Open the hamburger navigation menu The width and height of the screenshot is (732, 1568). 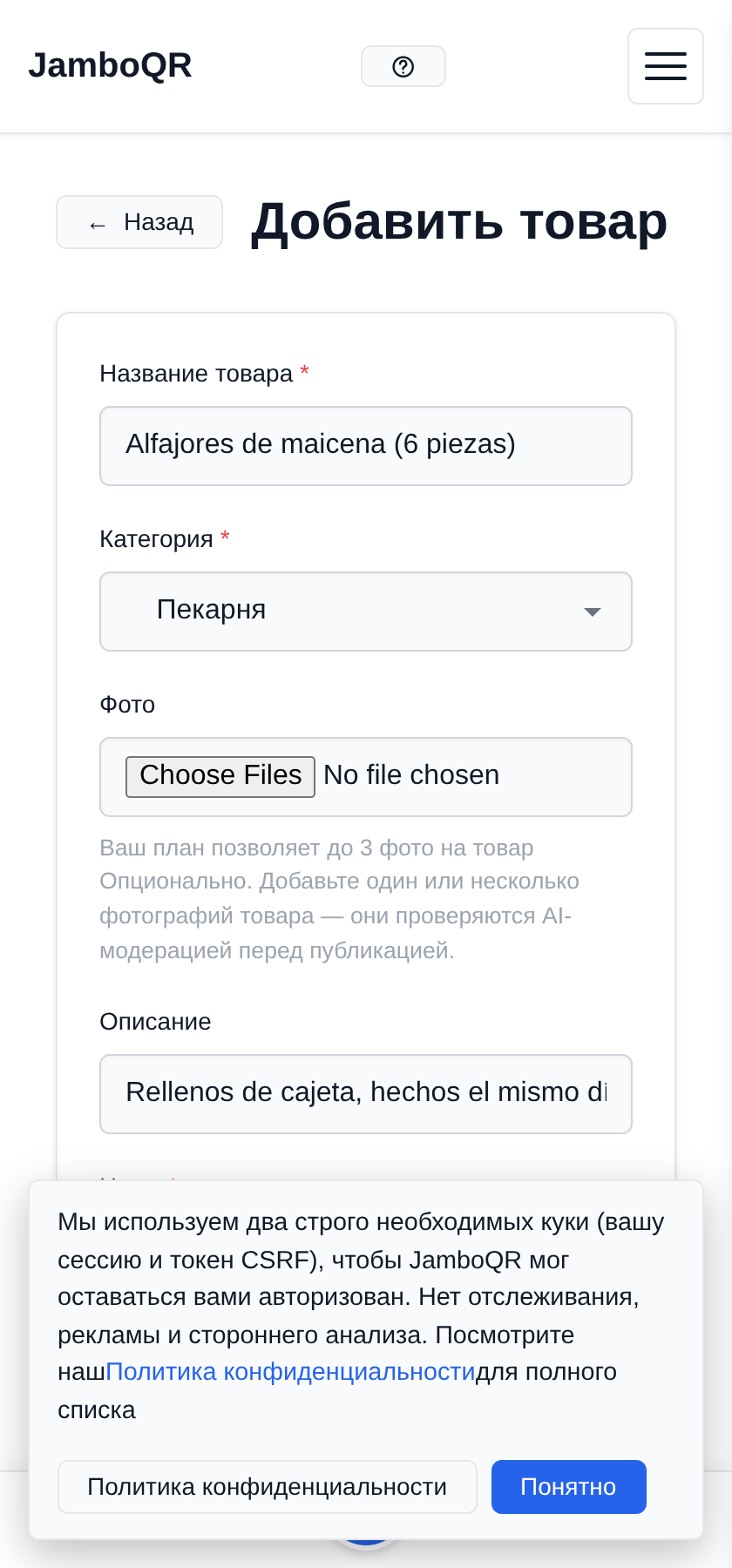click(666, 66)
